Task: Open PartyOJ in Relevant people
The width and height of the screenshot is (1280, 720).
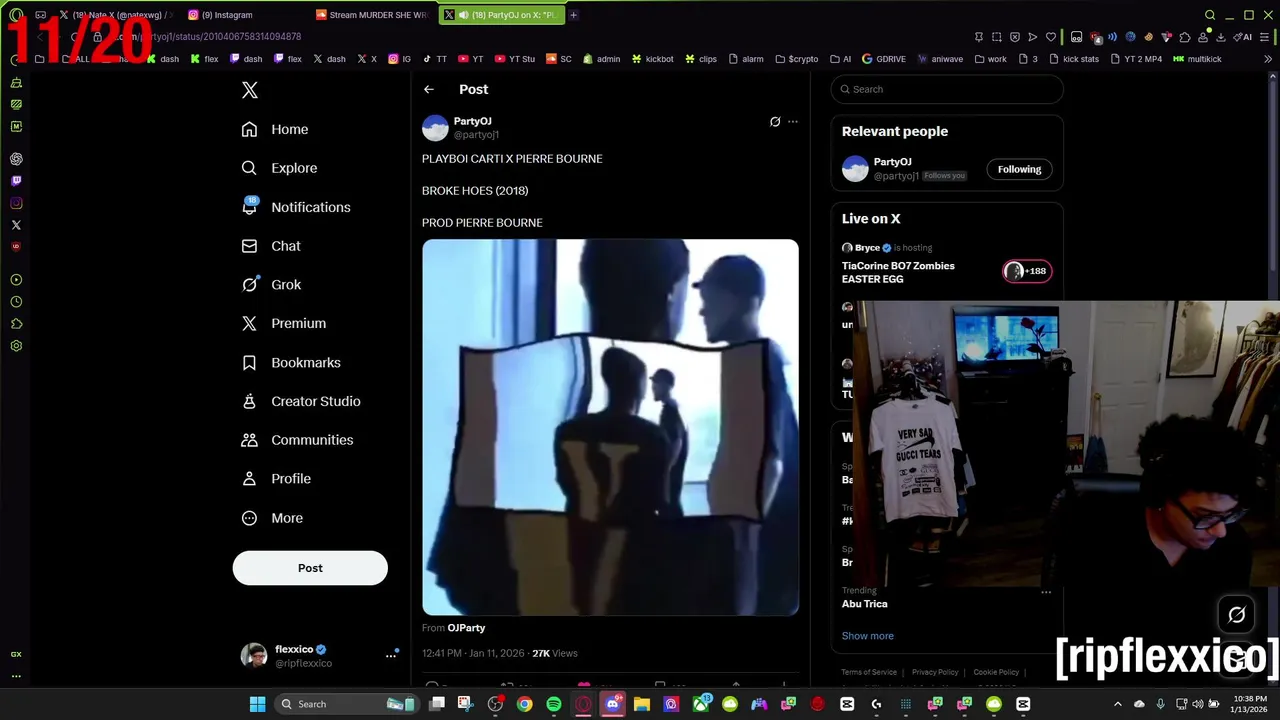Action: pyautogui.click(x=892, y=162)
